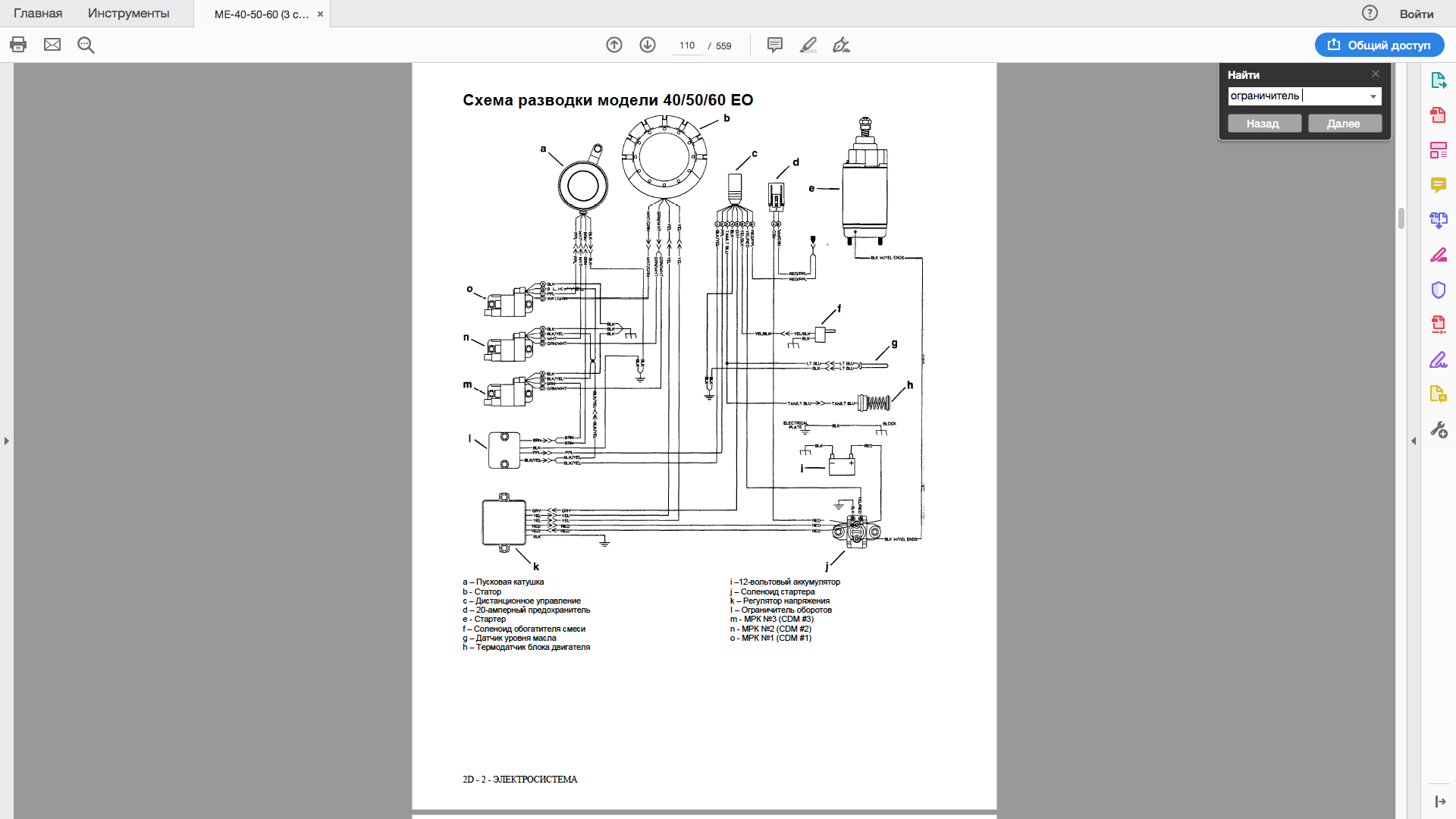Click Далее search button

(1344, 124)
